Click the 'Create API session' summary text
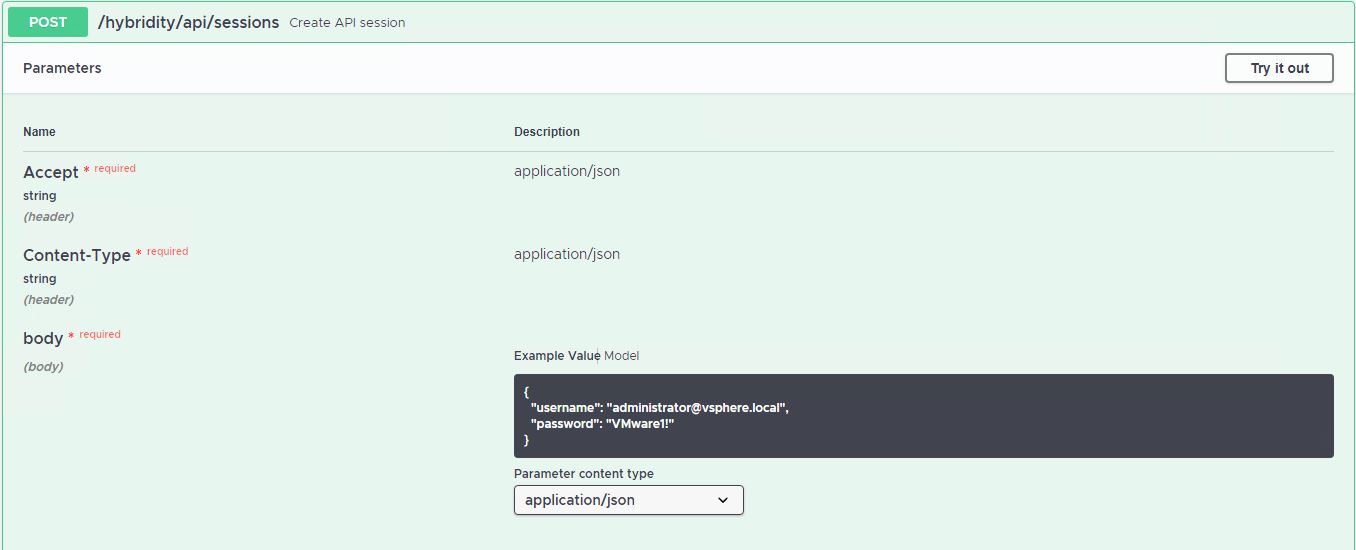1356x550 pixels. [347, 23]
